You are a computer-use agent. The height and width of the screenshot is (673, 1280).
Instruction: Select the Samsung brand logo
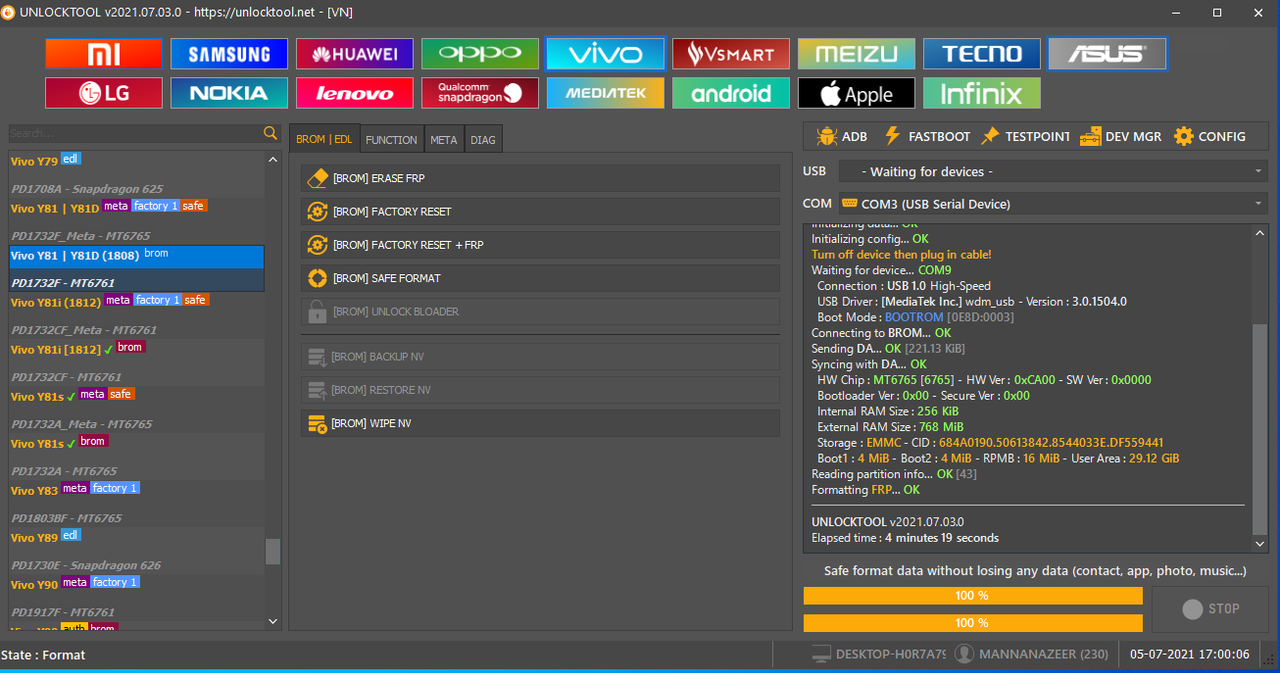pos(229,53)
